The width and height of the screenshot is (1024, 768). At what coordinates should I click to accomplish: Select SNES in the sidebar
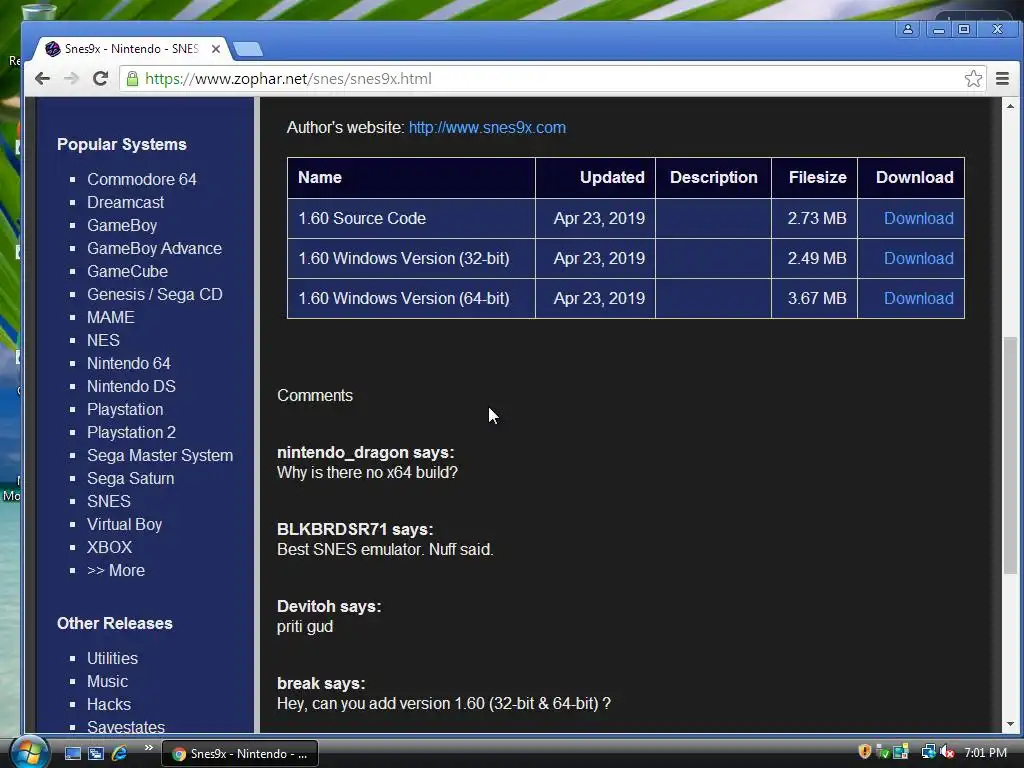[108, 501]
